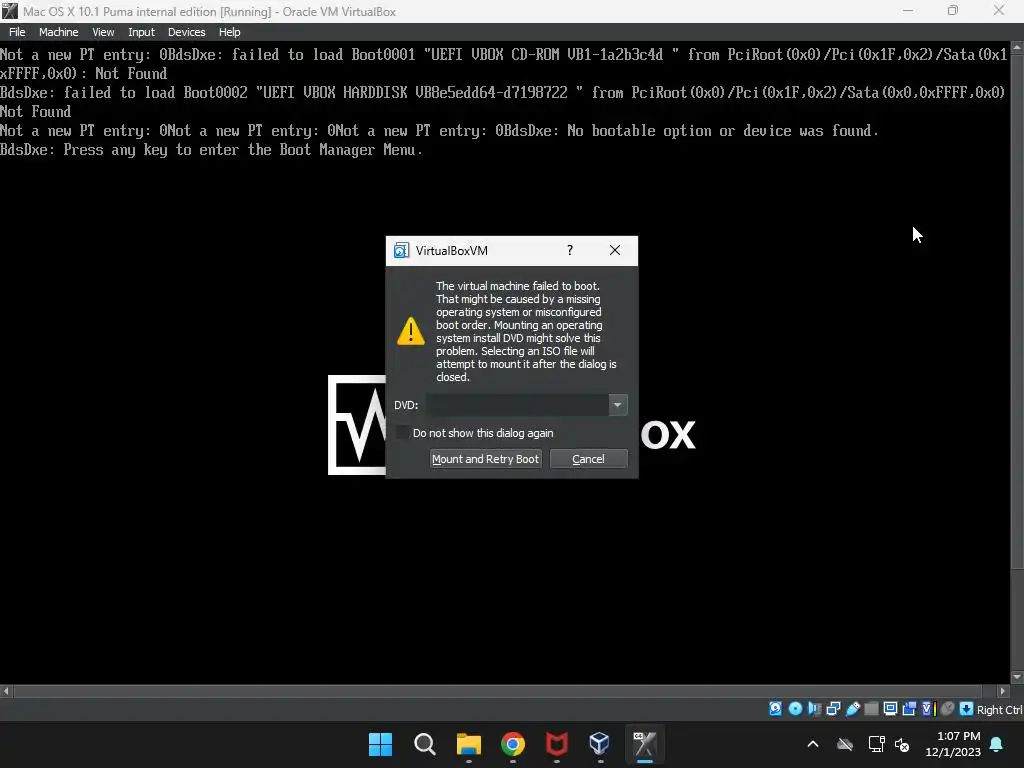The width and height of the screenshot is (1024, 768).
Task: Click the Right Ctrl host key label
Action: 999,710
